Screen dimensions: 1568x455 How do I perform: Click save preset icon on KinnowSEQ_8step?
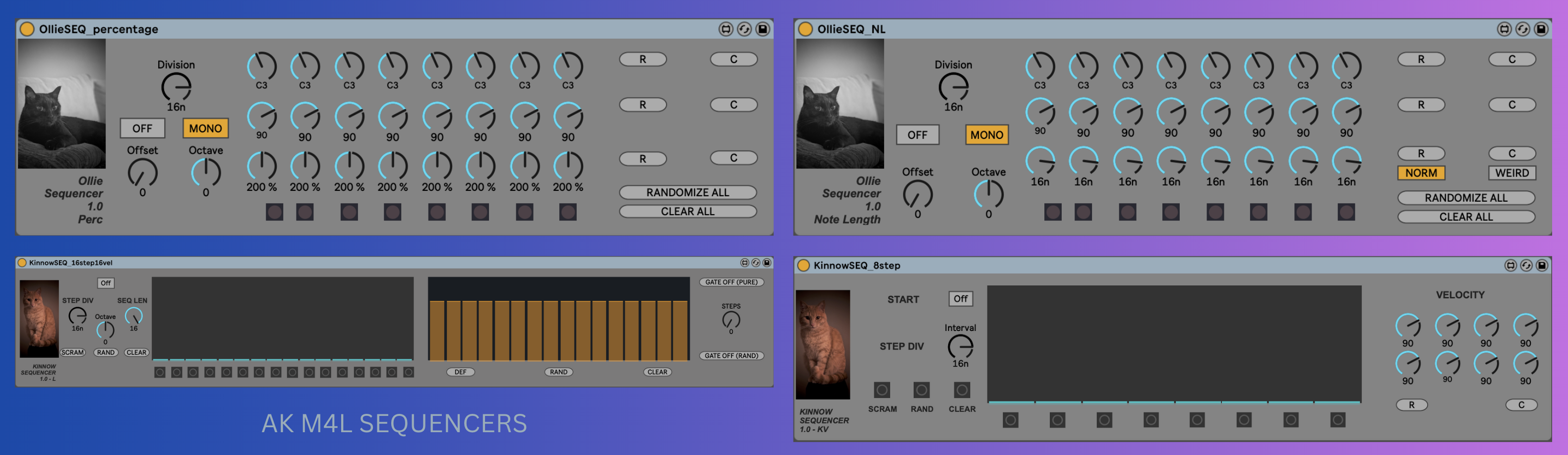pos(1541,265)
